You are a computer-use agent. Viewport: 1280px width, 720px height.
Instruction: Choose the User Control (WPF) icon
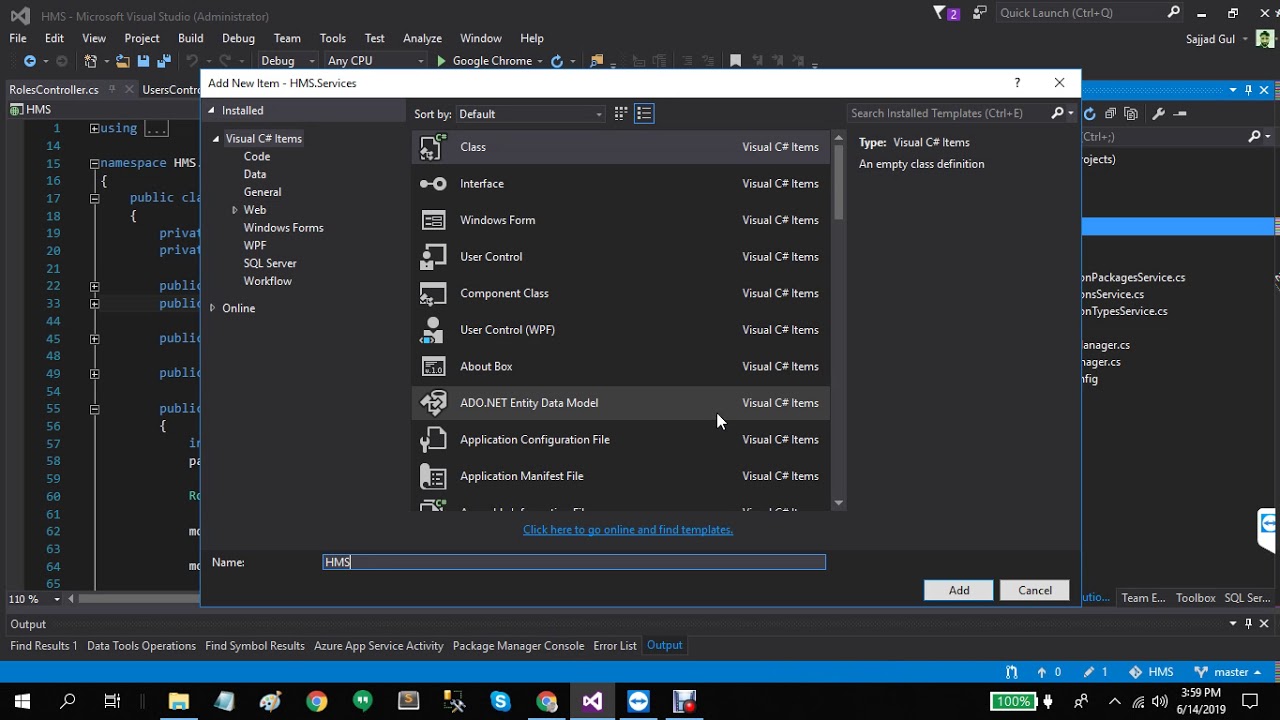(x=433, y=330)
